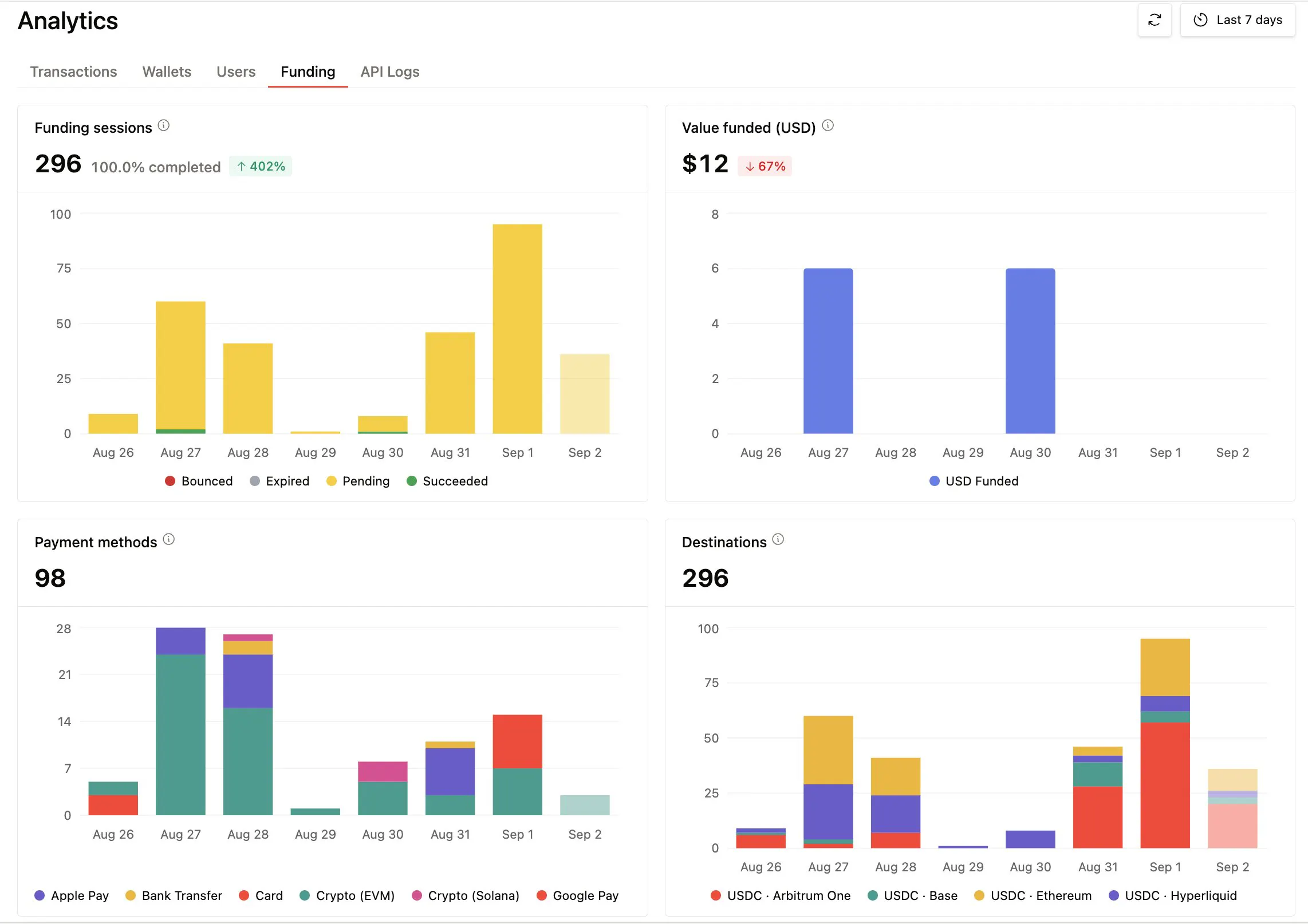Toggle Card legend entry
Viewport: 1308px width, 924px height.
pyautogui.click(x=261, y=895)
